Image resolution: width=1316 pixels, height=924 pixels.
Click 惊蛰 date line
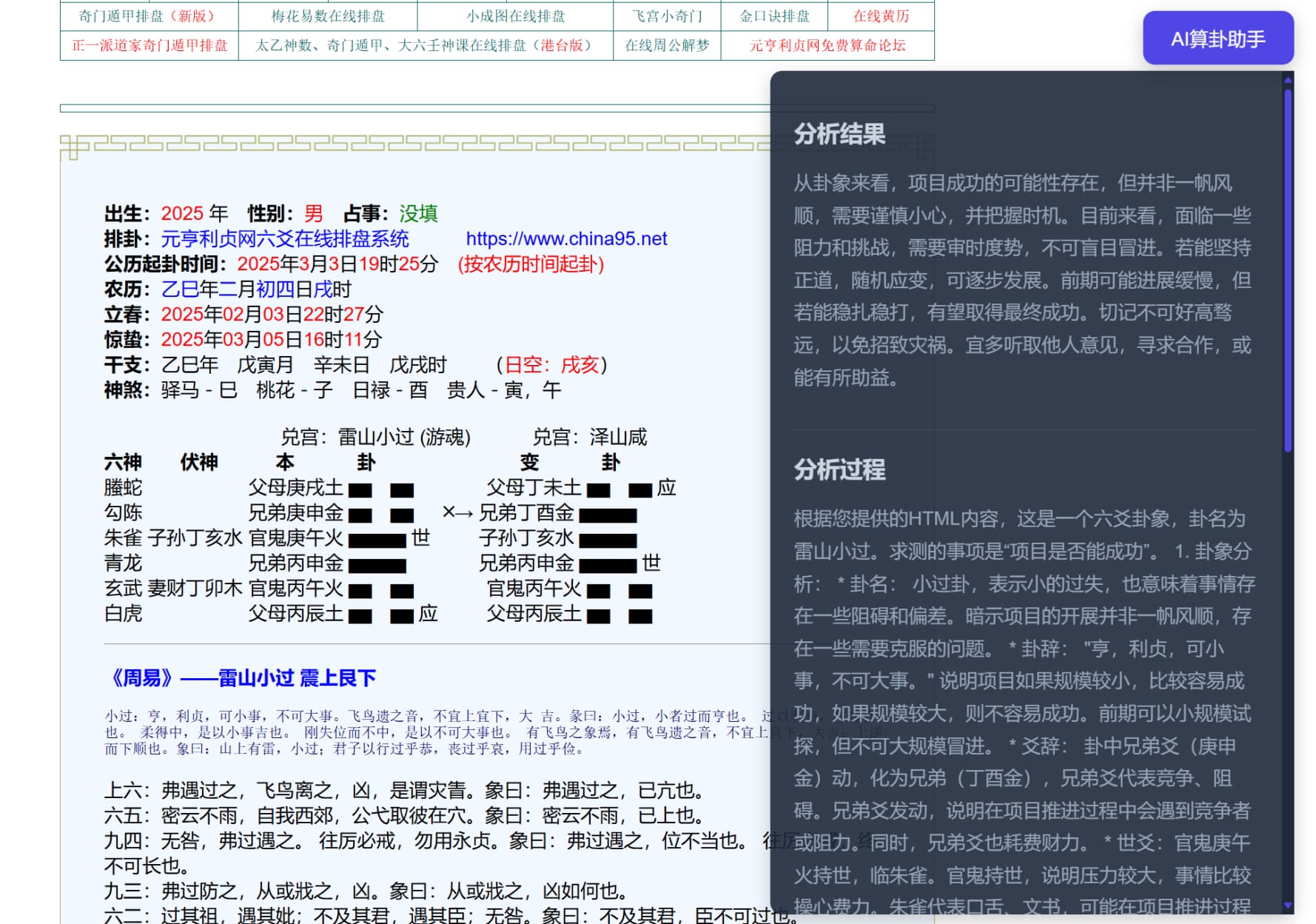click(244, 339)
